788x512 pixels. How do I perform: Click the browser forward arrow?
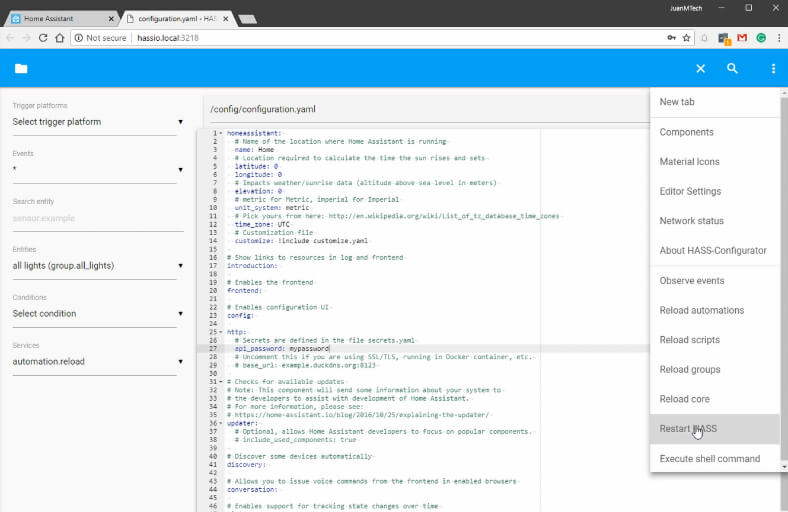27,38
